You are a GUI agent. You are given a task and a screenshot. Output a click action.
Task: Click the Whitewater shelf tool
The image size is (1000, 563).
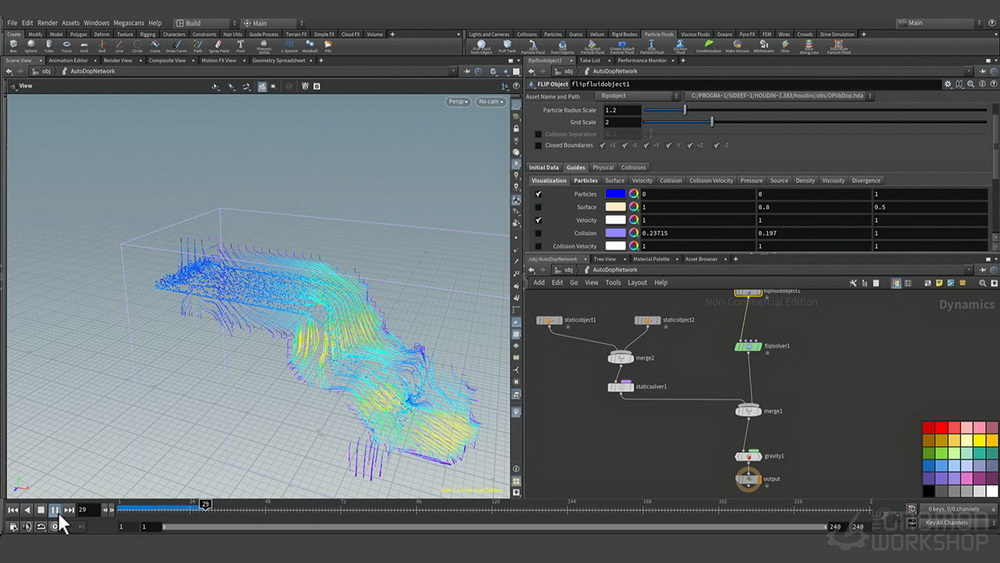click(763, 47)
